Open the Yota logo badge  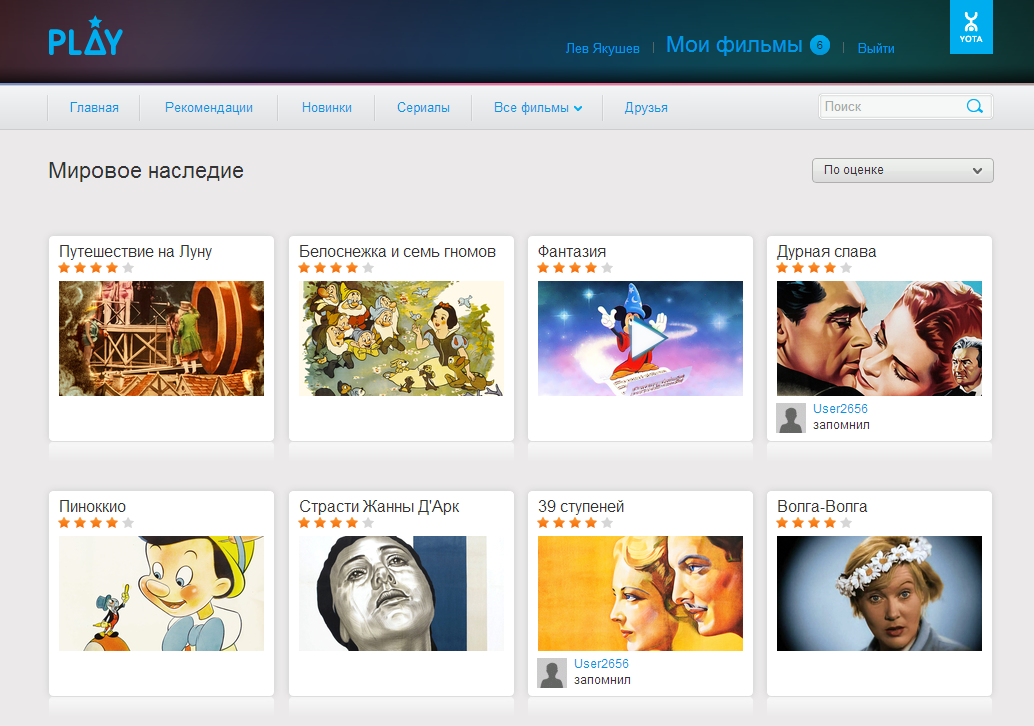971,27
